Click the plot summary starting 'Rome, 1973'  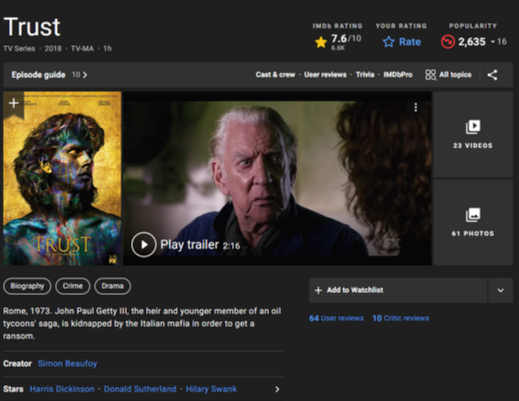coord(142,323)
